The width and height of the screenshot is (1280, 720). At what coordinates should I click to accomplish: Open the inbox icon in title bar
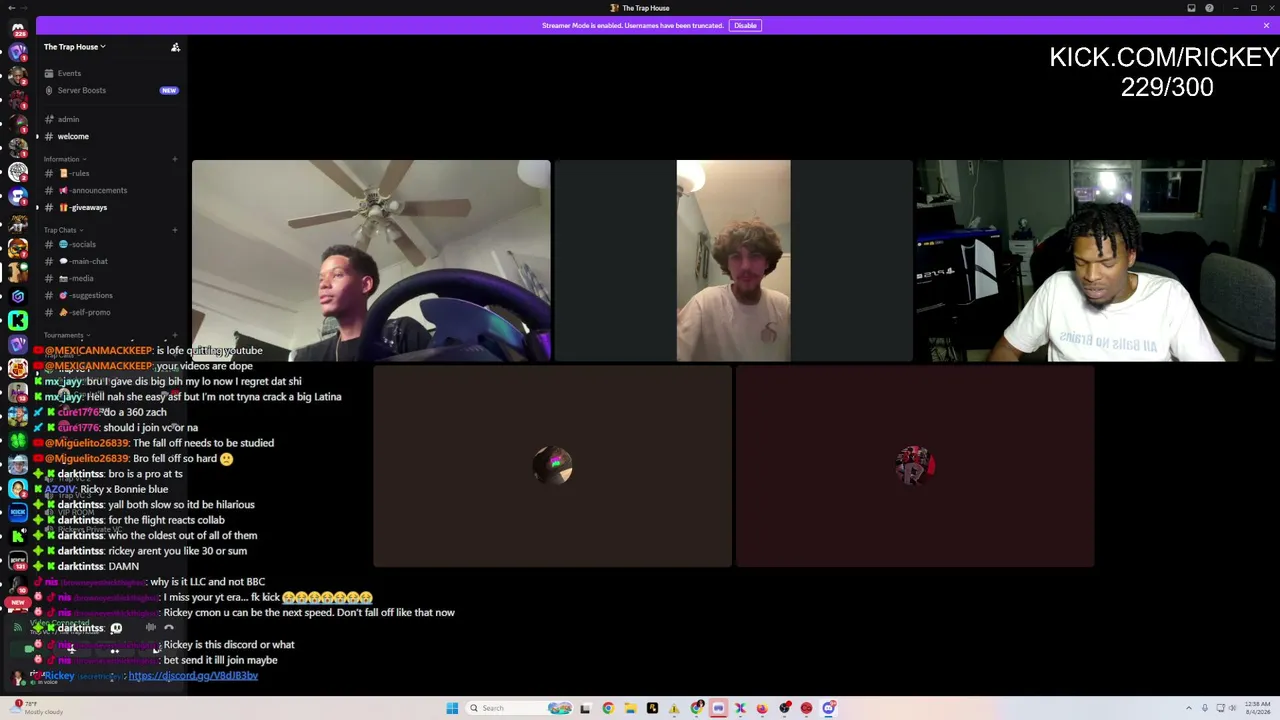pyautogui.click(x=1191, y=8)
